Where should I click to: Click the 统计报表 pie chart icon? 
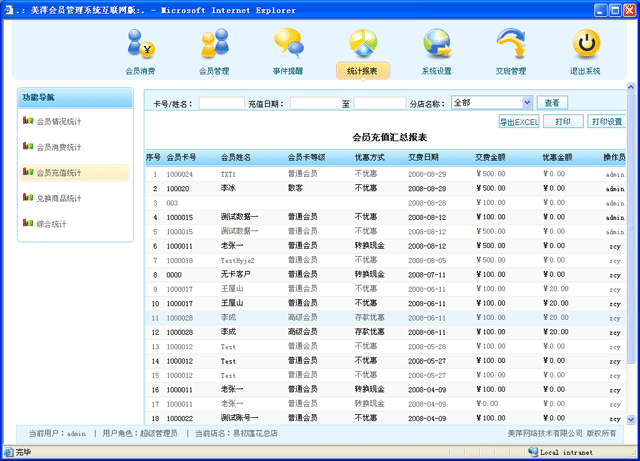click(x=363, y=43)
